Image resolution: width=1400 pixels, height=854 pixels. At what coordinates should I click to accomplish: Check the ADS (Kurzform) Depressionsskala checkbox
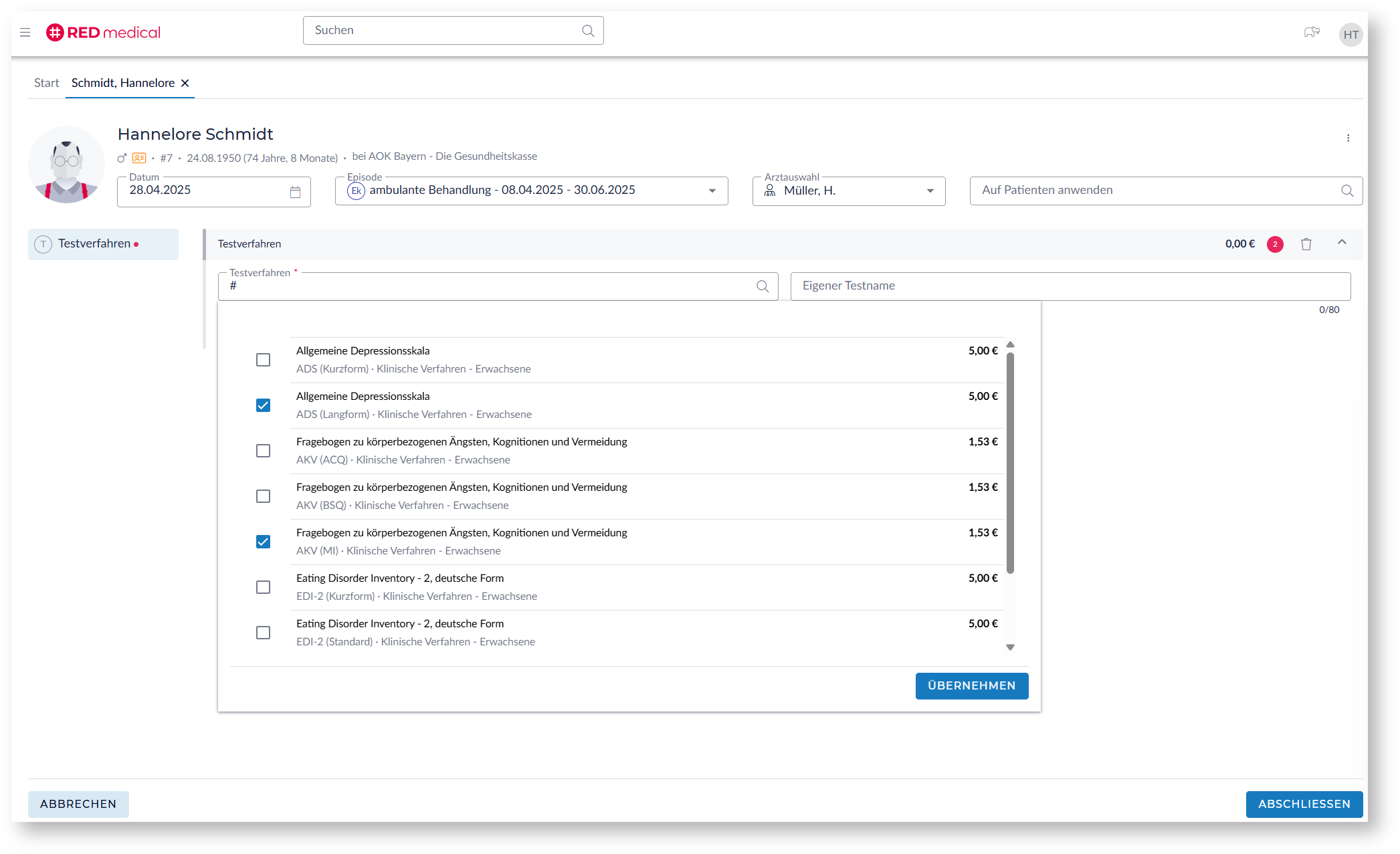click(263, 360)
